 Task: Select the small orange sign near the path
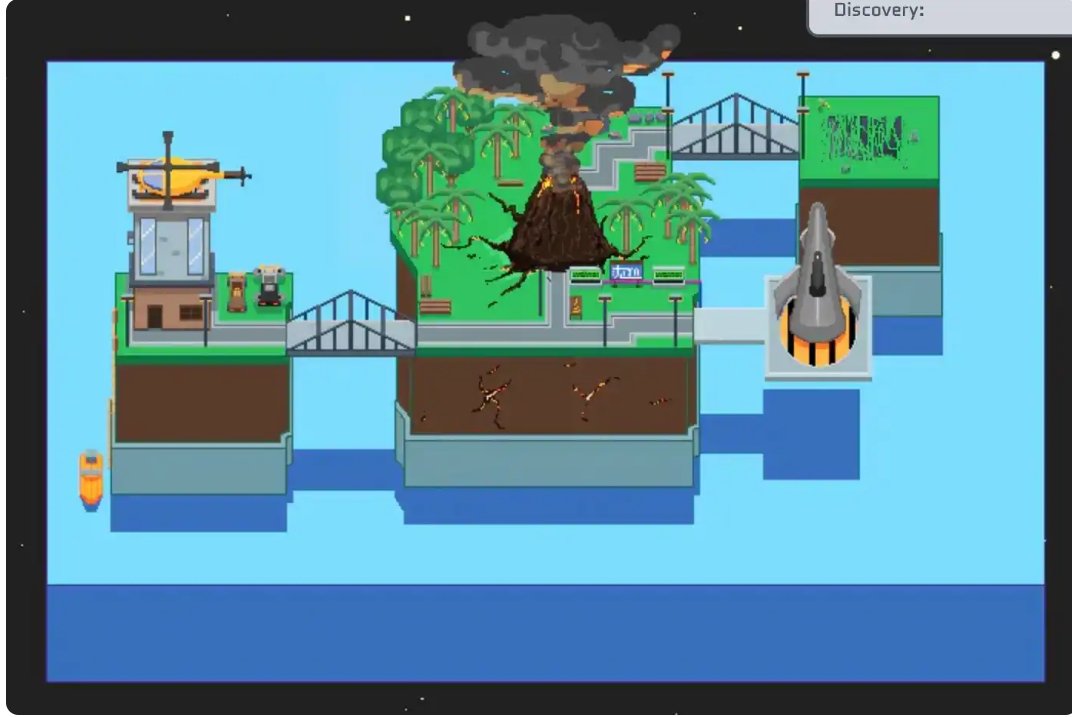tap(576, 308)
